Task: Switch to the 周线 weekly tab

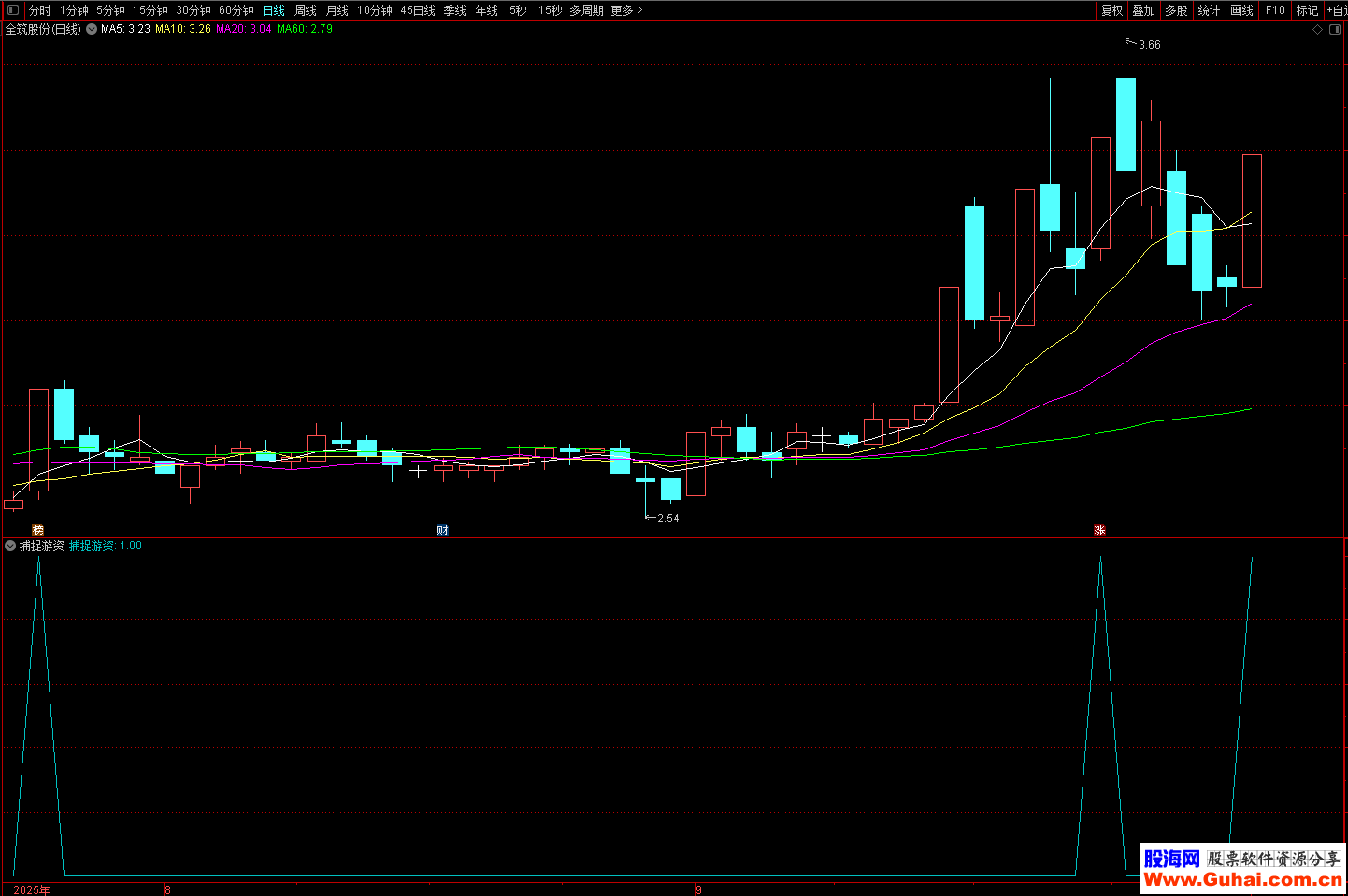Action: pyautogui.click(x=306, y=10)
